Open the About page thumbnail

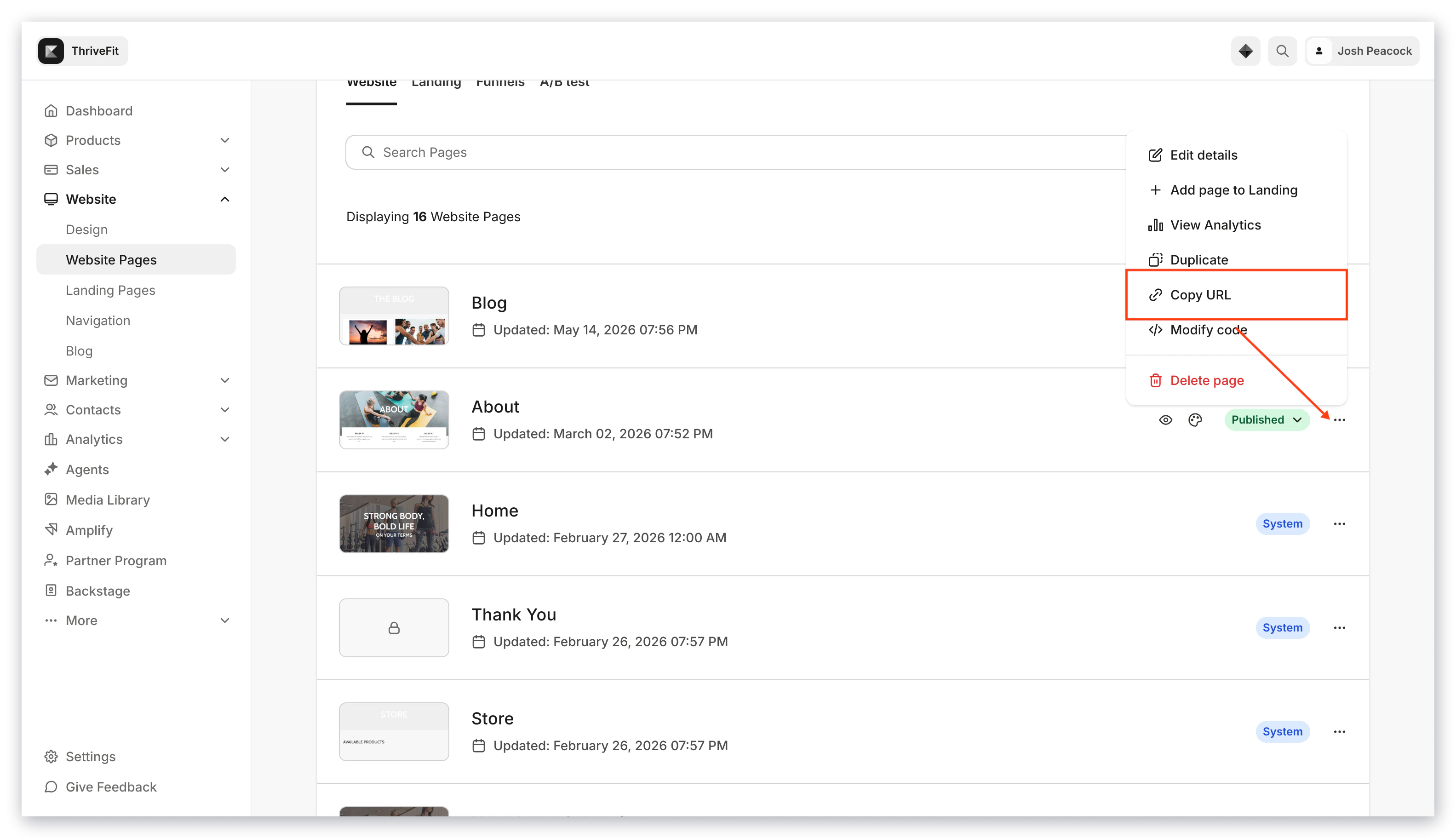394,419
